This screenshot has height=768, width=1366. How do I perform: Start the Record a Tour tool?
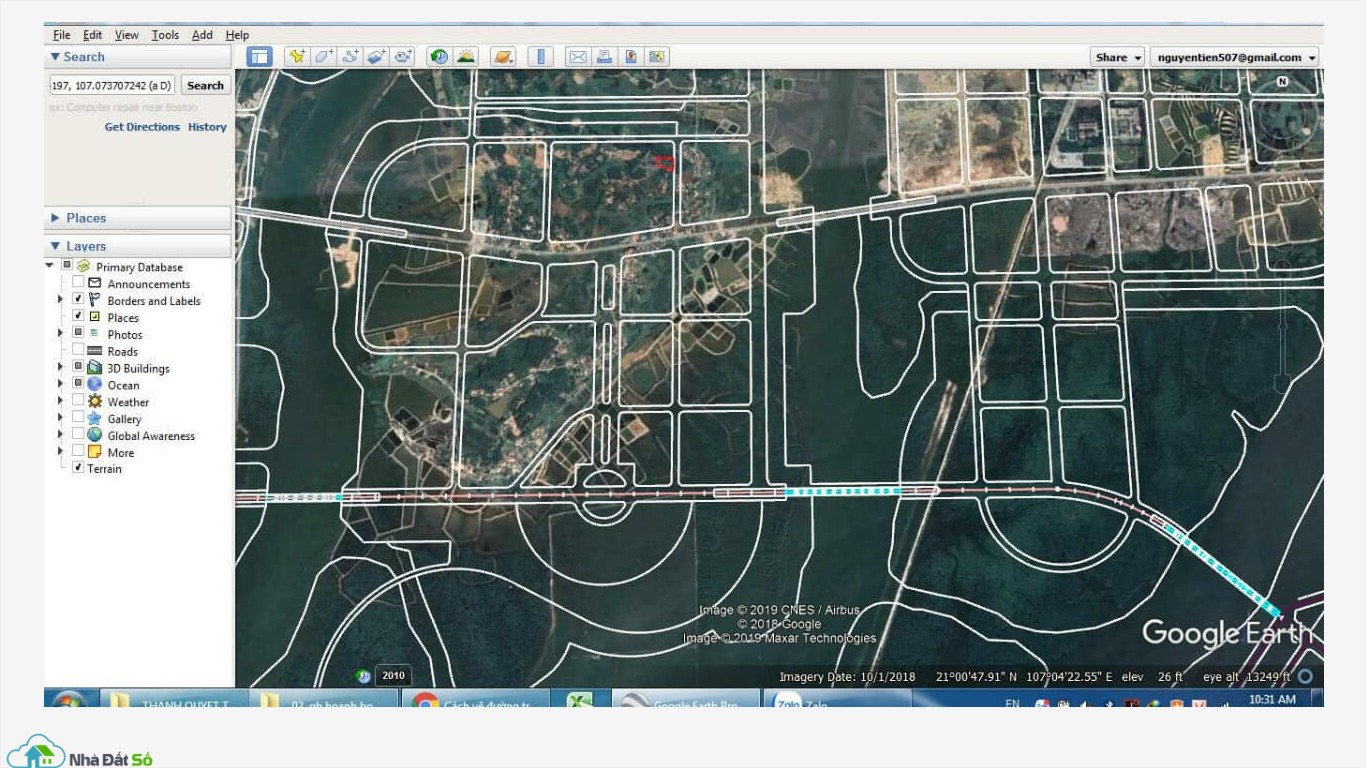tap(403, 57)
